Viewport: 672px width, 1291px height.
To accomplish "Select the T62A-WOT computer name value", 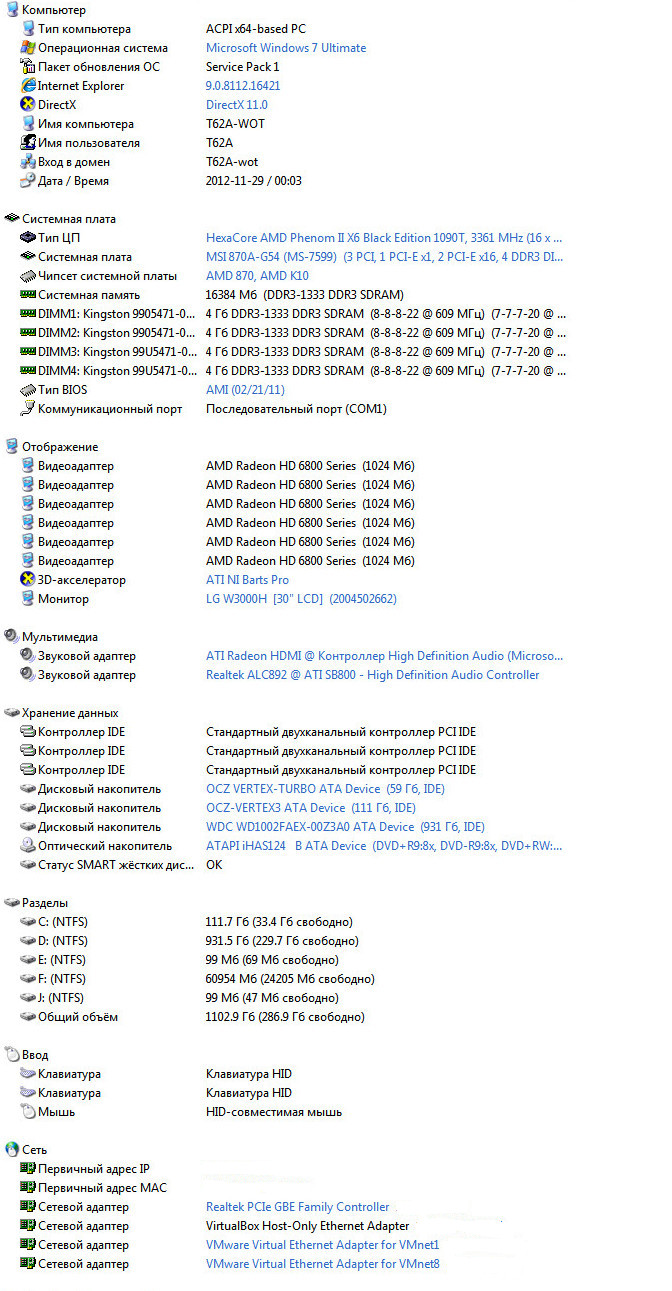I will (236, 124).
